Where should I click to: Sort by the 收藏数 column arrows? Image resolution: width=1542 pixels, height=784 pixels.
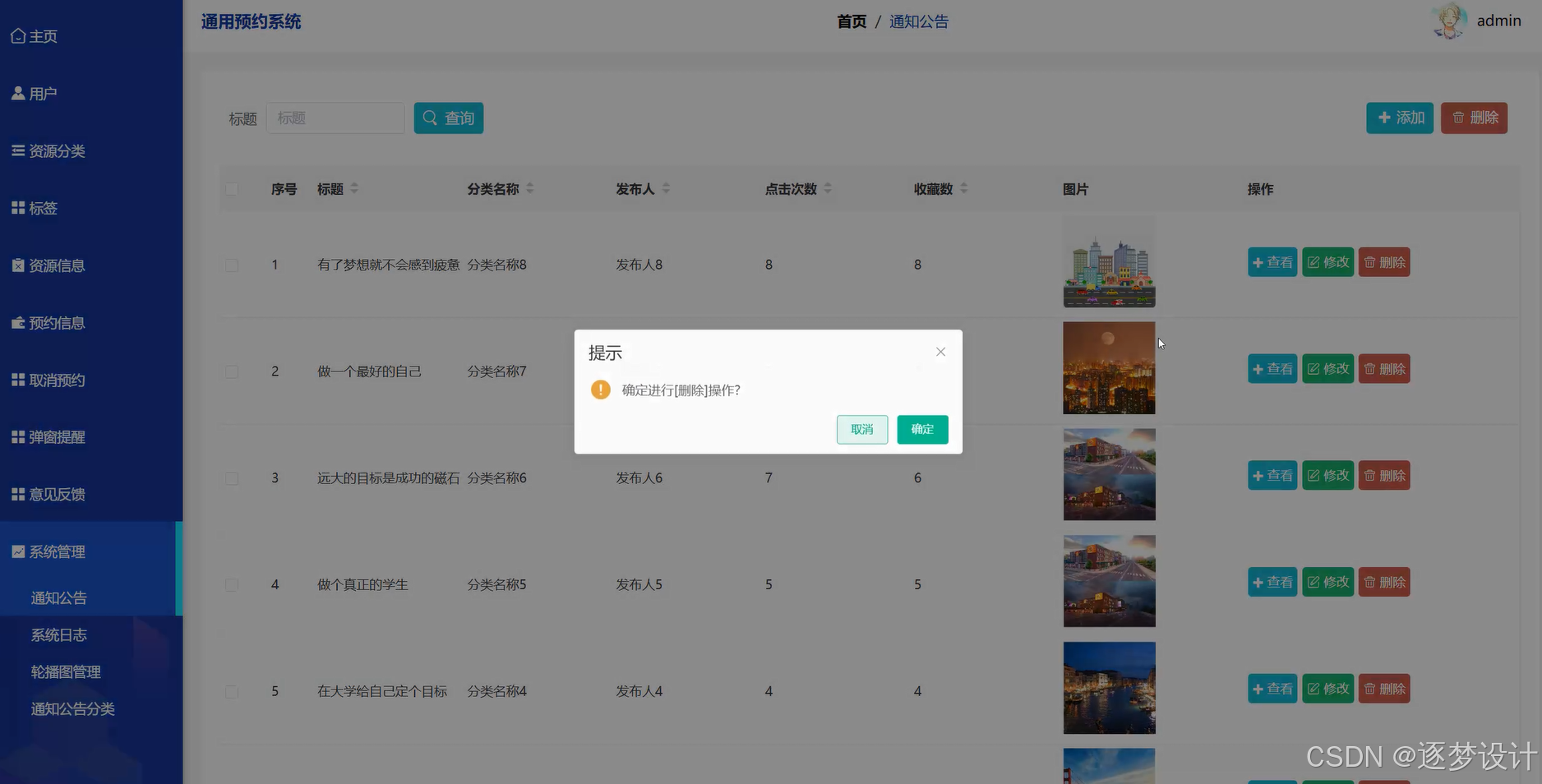pos(964,188)
